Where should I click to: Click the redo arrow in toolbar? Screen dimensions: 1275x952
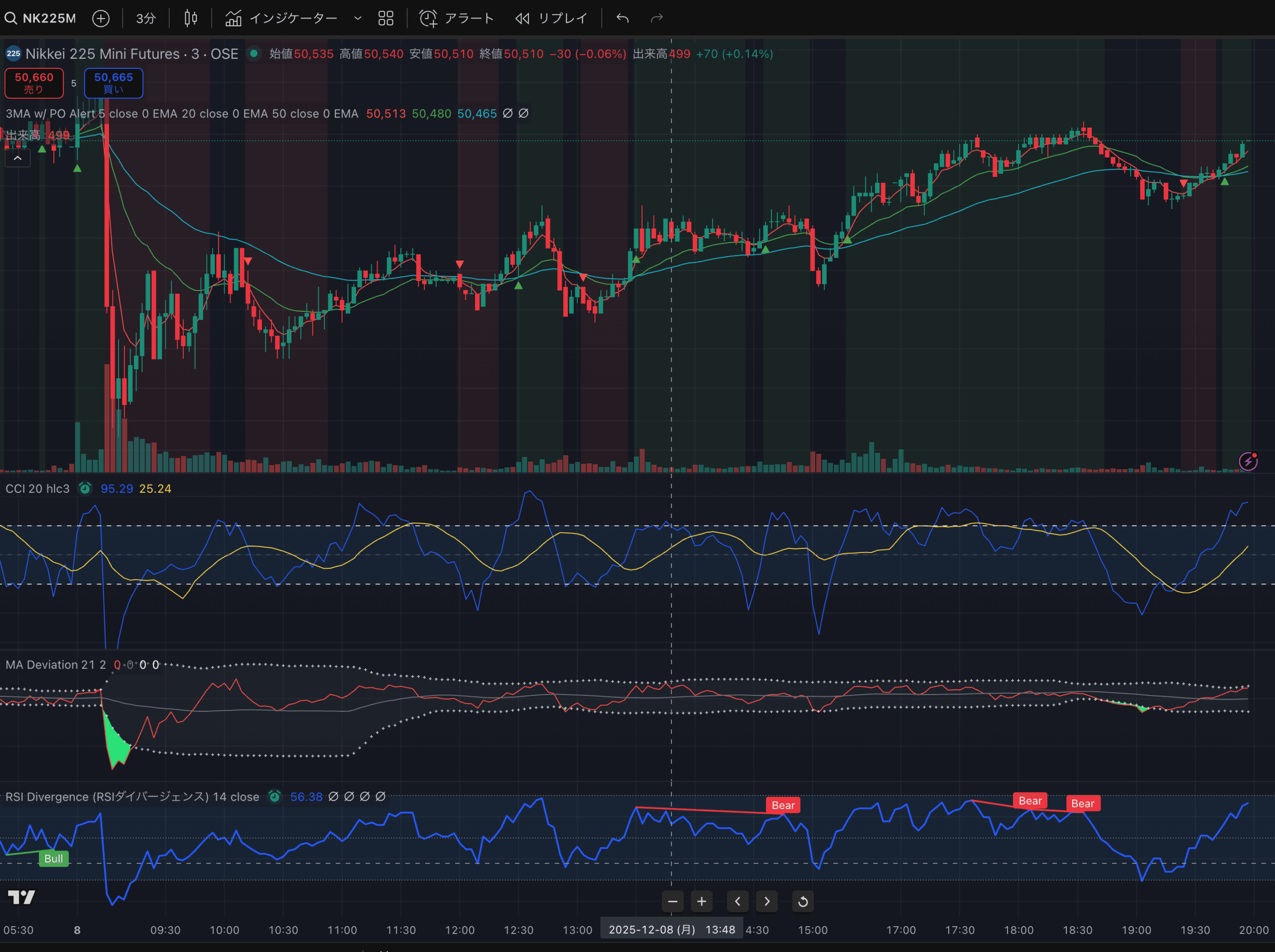click(657, 18)
